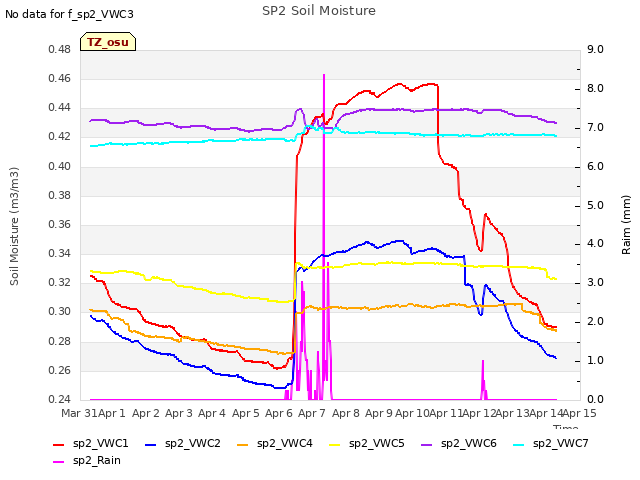Click the Apr 2 x-axis tick label

coord(146,413)
